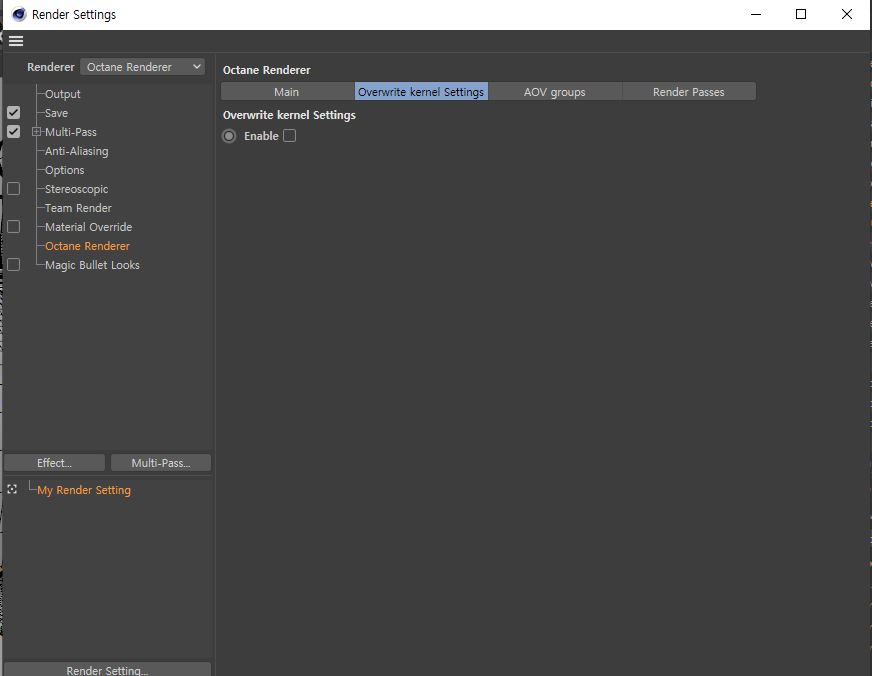Open the hamburger menu icon
This screenshot has height=676, width=872.
pyautogui.click(x=16, y=41)
